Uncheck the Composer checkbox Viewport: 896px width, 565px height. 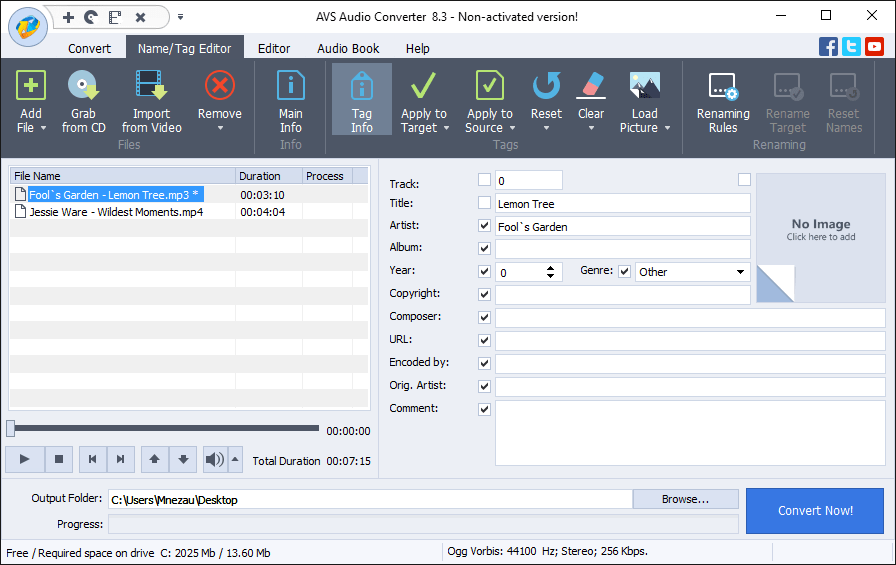tap(484, 317)
